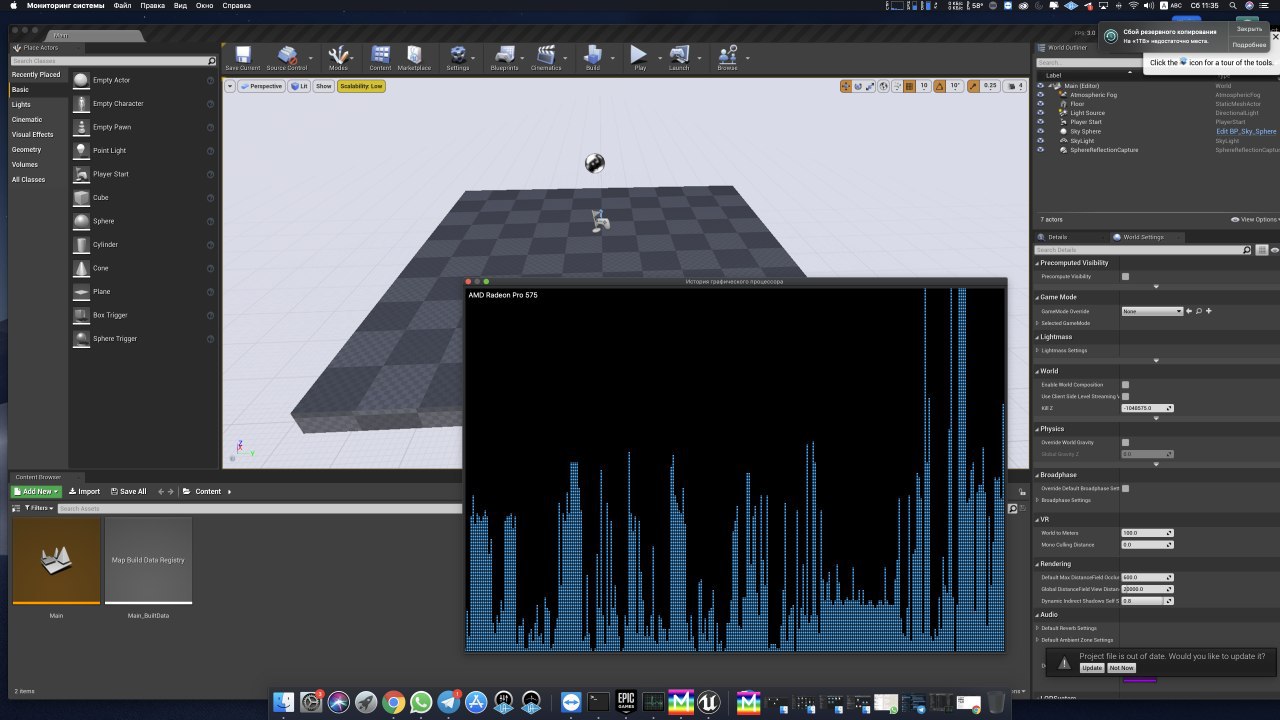Toggle visibility of SphereReflectionCapture
The width and height of the screenshot is (1280, 720).
pyautogui.click(x=1040, y=150)
